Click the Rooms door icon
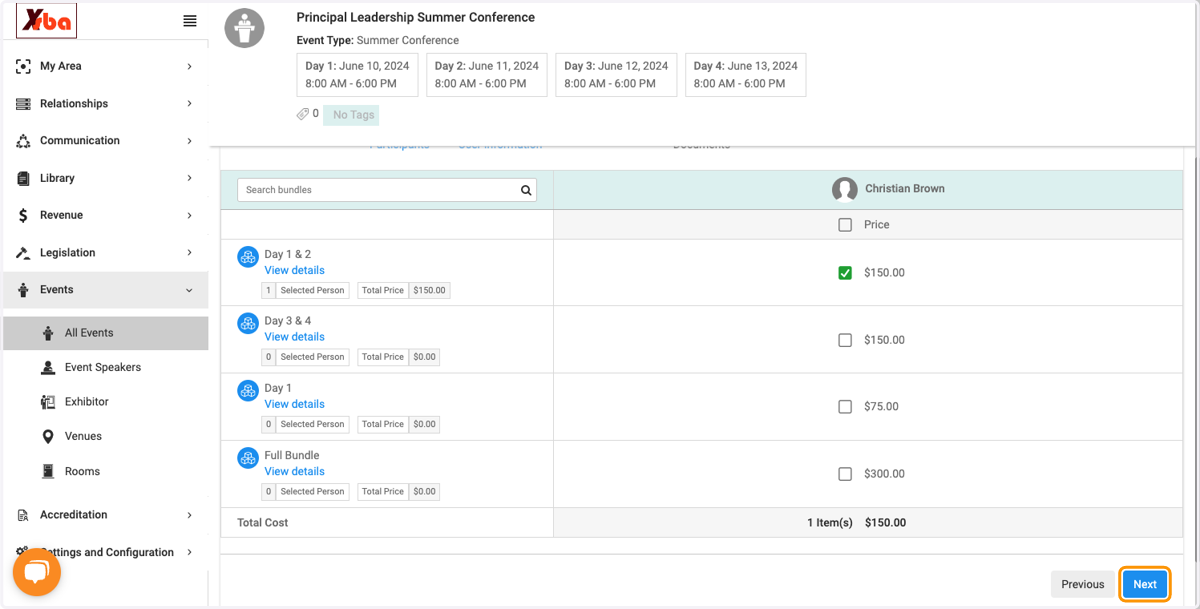The height and width of the screenshot is (609, 1200). click(x=48, y=471)
